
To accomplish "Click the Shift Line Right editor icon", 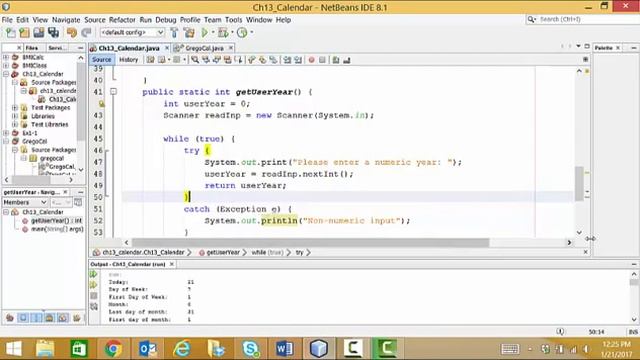I will click(x=298, y=60).
